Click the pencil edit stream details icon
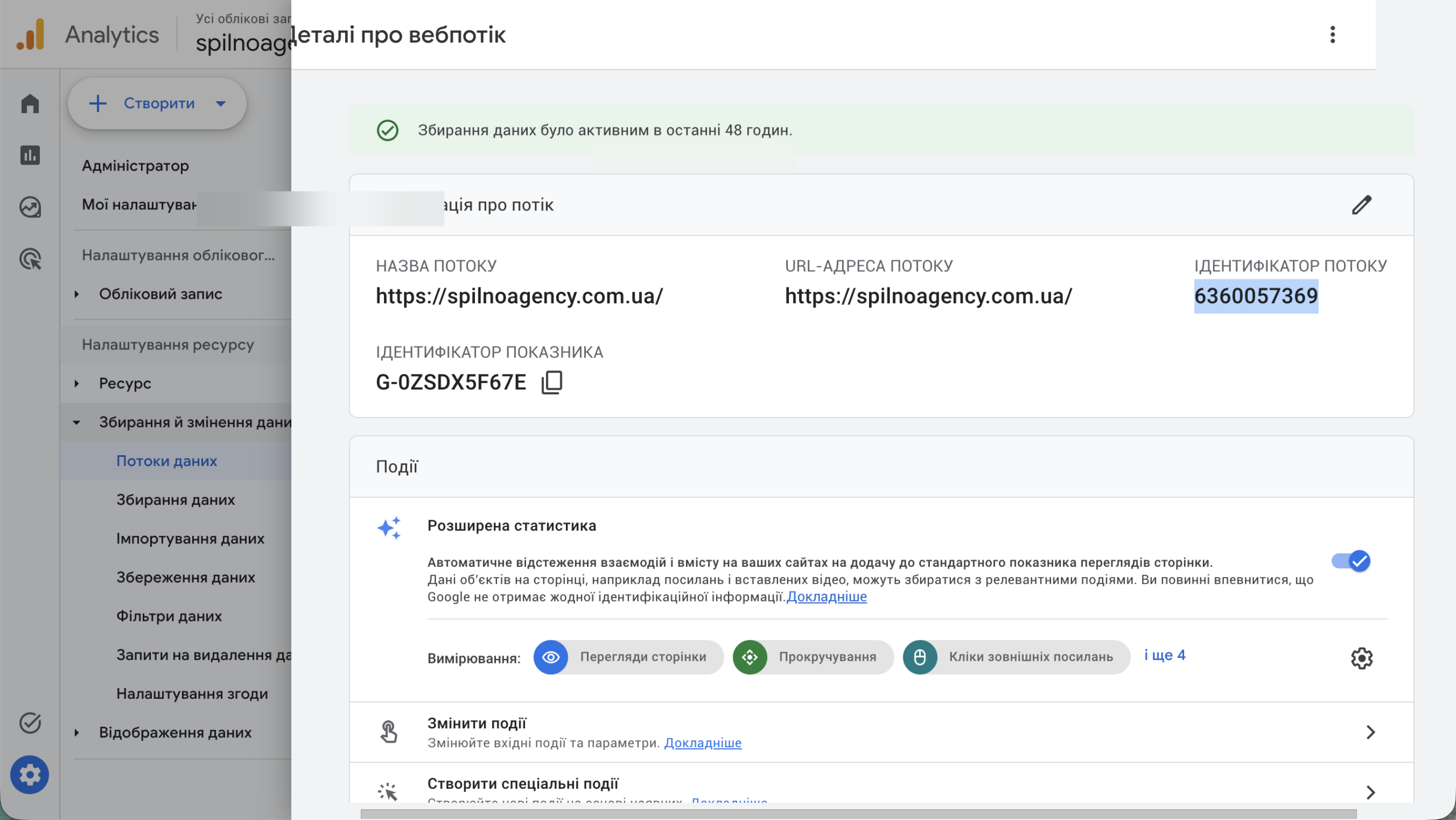Screen dimensions: 1456x820 click(x=1362, y=205)
